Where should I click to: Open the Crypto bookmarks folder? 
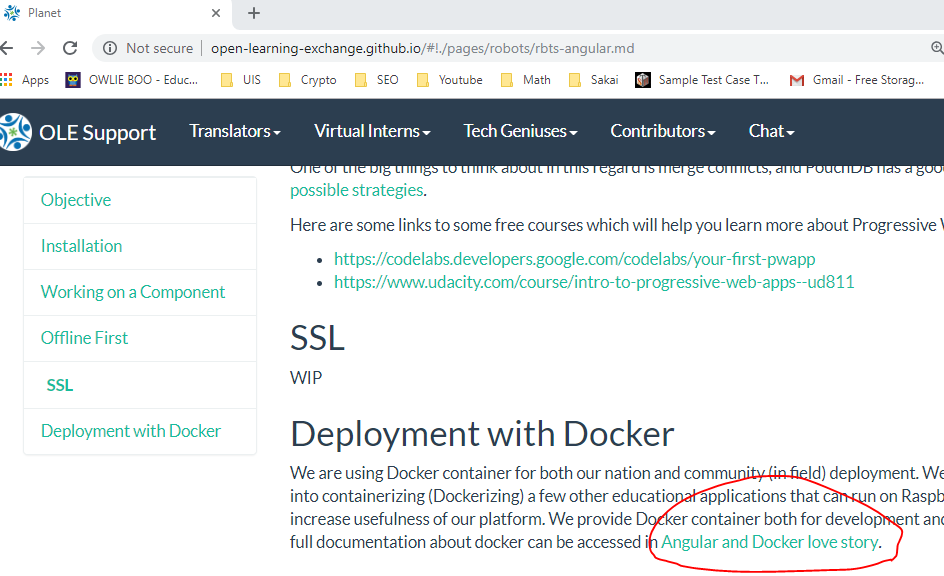coord(308,79)
